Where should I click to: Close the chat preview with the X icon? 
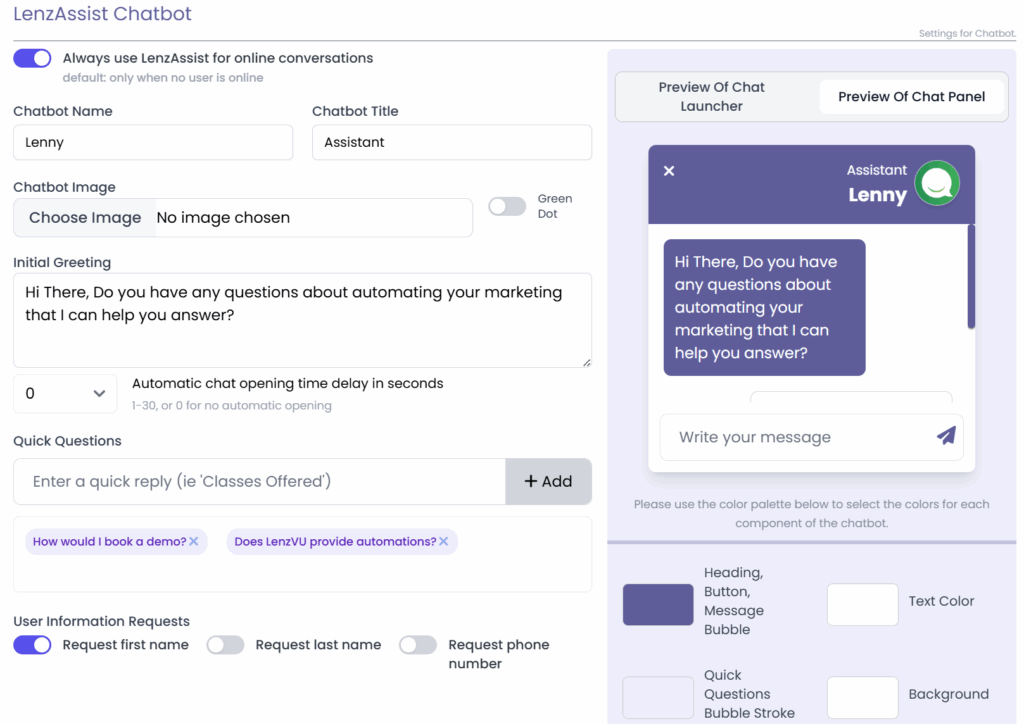(x=669, y=171)
